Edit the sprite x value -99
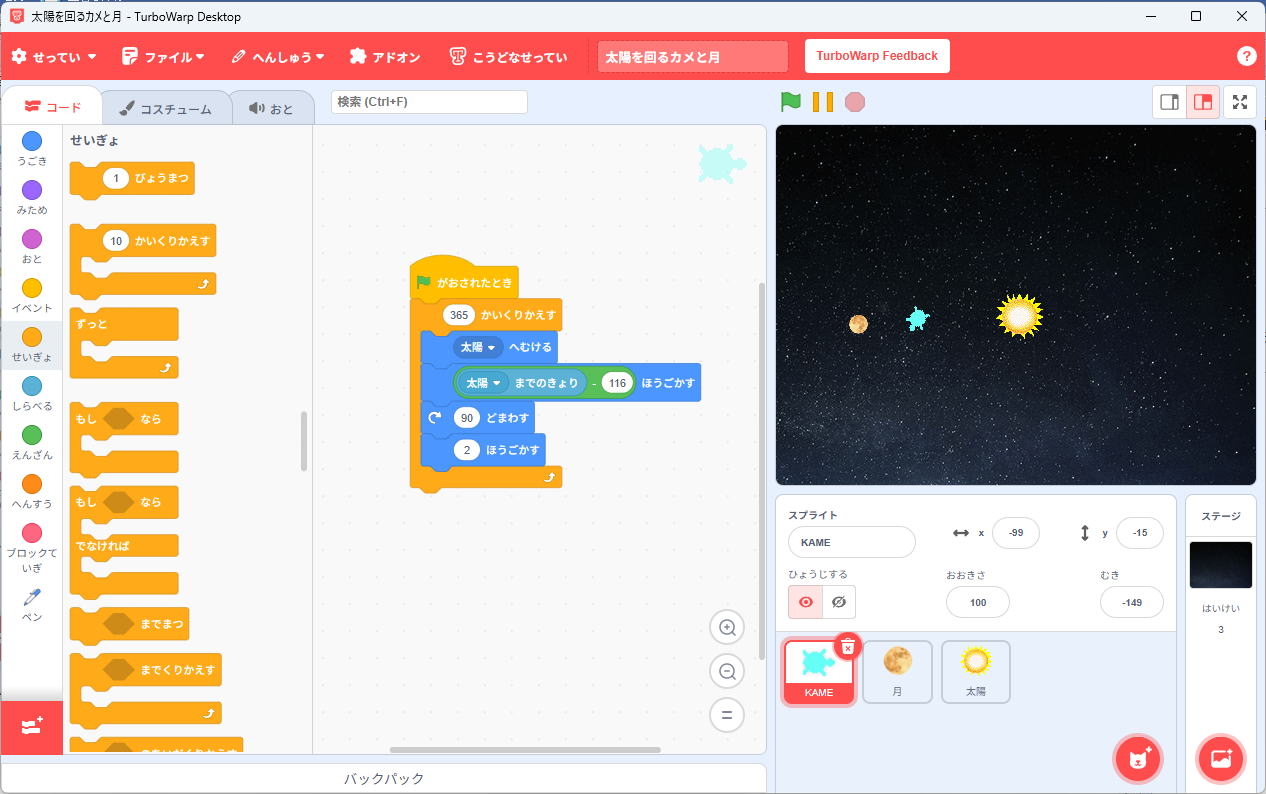This screenshot has height=794, width=1266. point(1016,533)
